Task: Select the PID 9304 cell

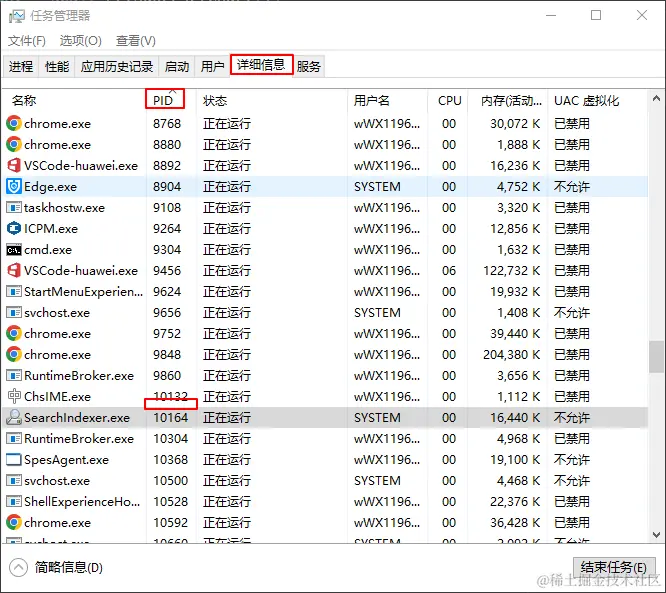Action: [x=167, y=250]
